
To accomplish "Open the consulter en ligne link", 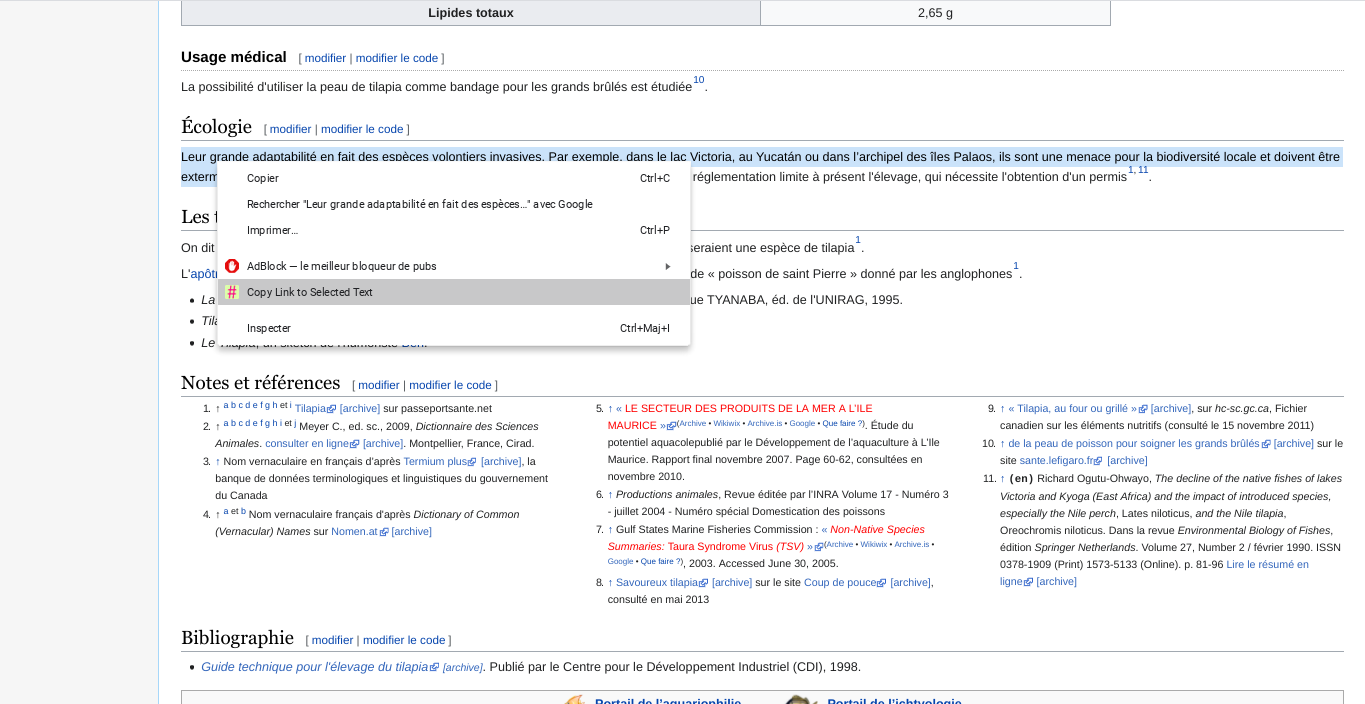I will (x=312, y=443).
